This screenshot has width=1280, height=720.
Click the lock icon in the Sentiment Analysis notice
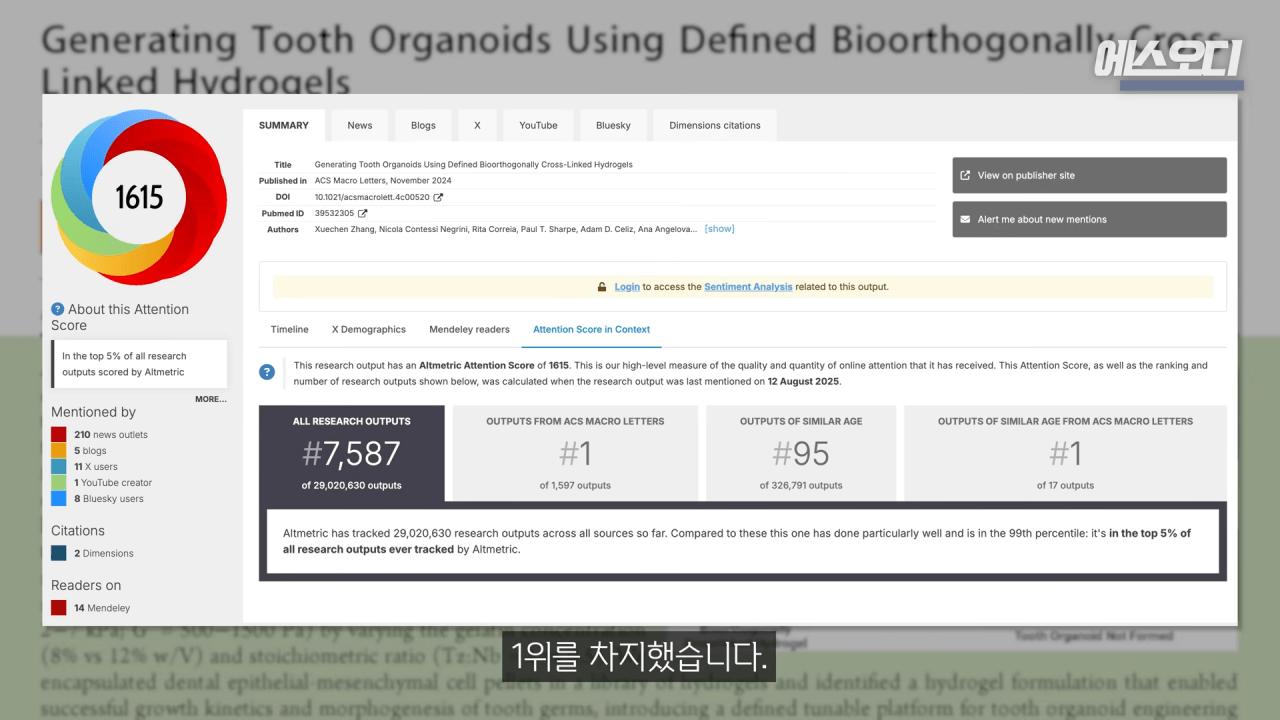pos(602,287)
